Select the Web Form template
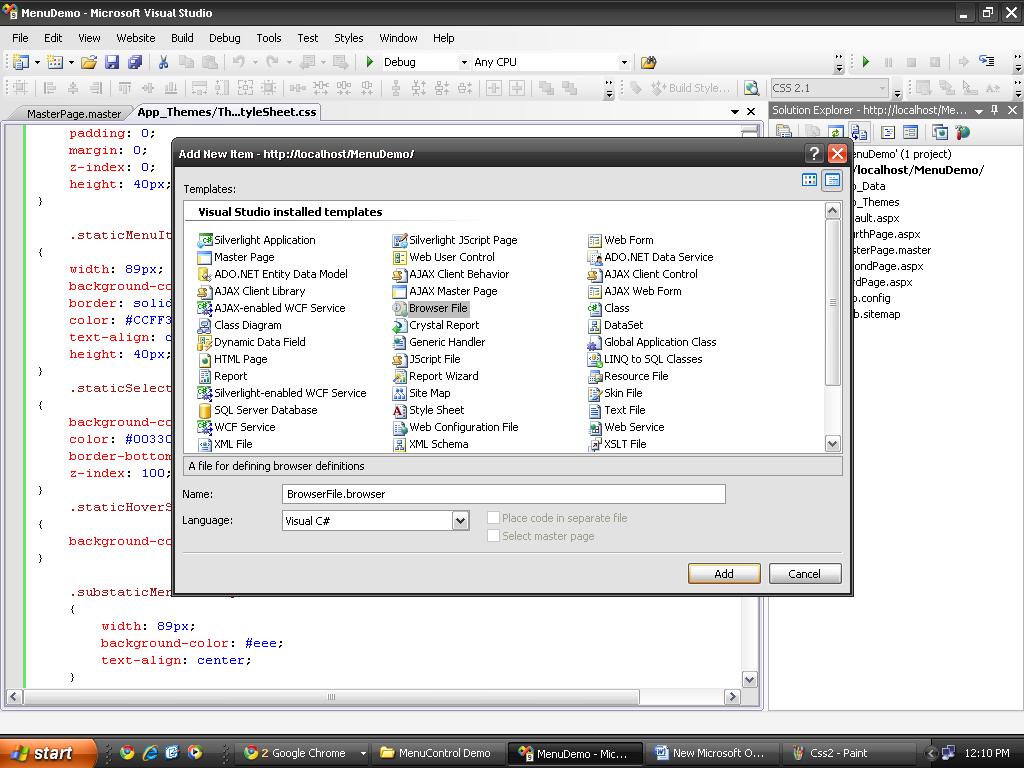 pos(620,240)
